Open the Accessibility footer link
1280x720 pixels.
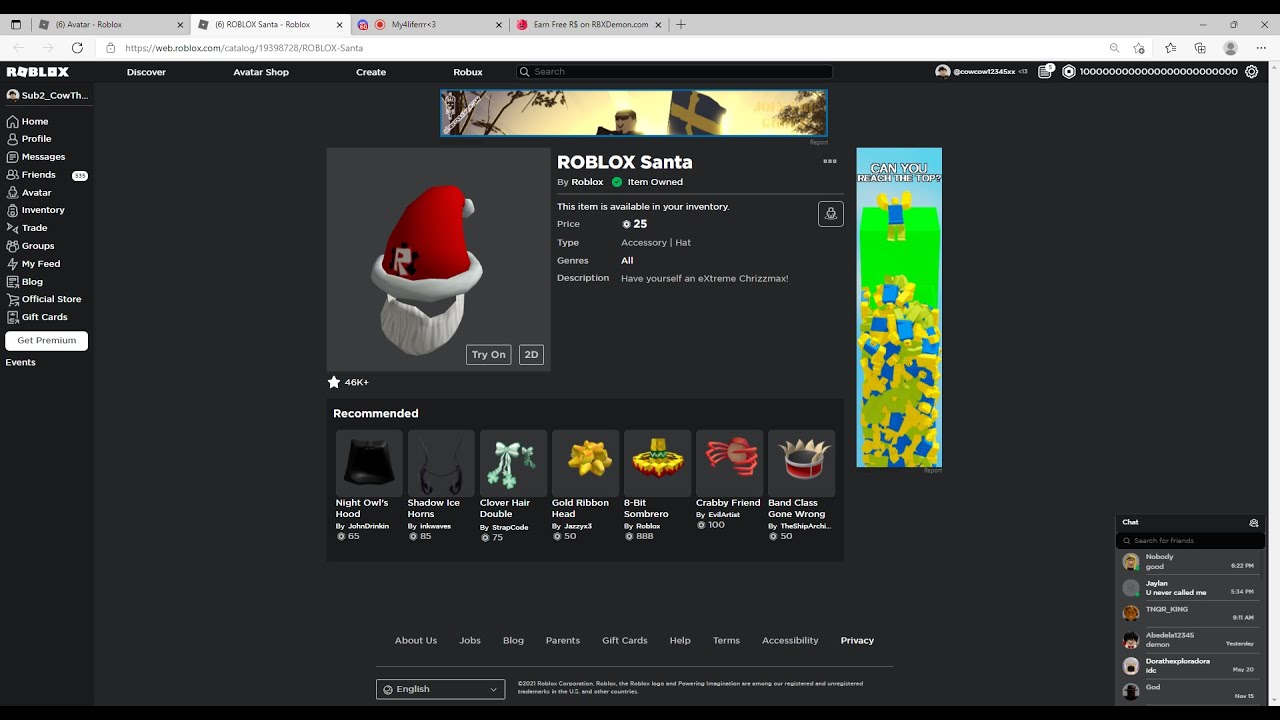(x=790, y=640)
